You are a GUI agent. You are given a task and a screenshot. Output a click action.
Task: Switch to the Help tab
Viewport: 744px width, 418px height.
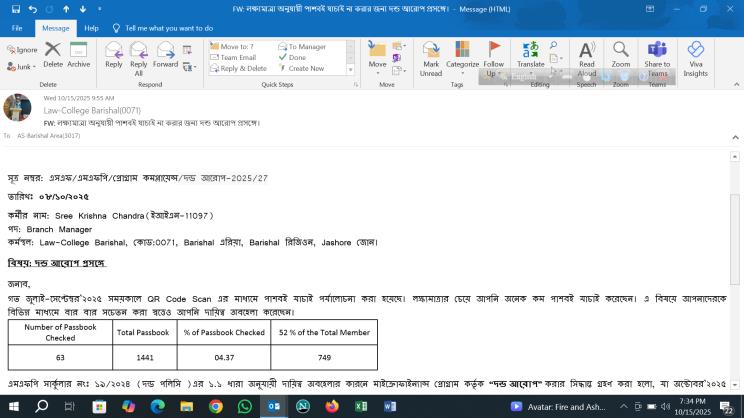[x=91, y=29]
